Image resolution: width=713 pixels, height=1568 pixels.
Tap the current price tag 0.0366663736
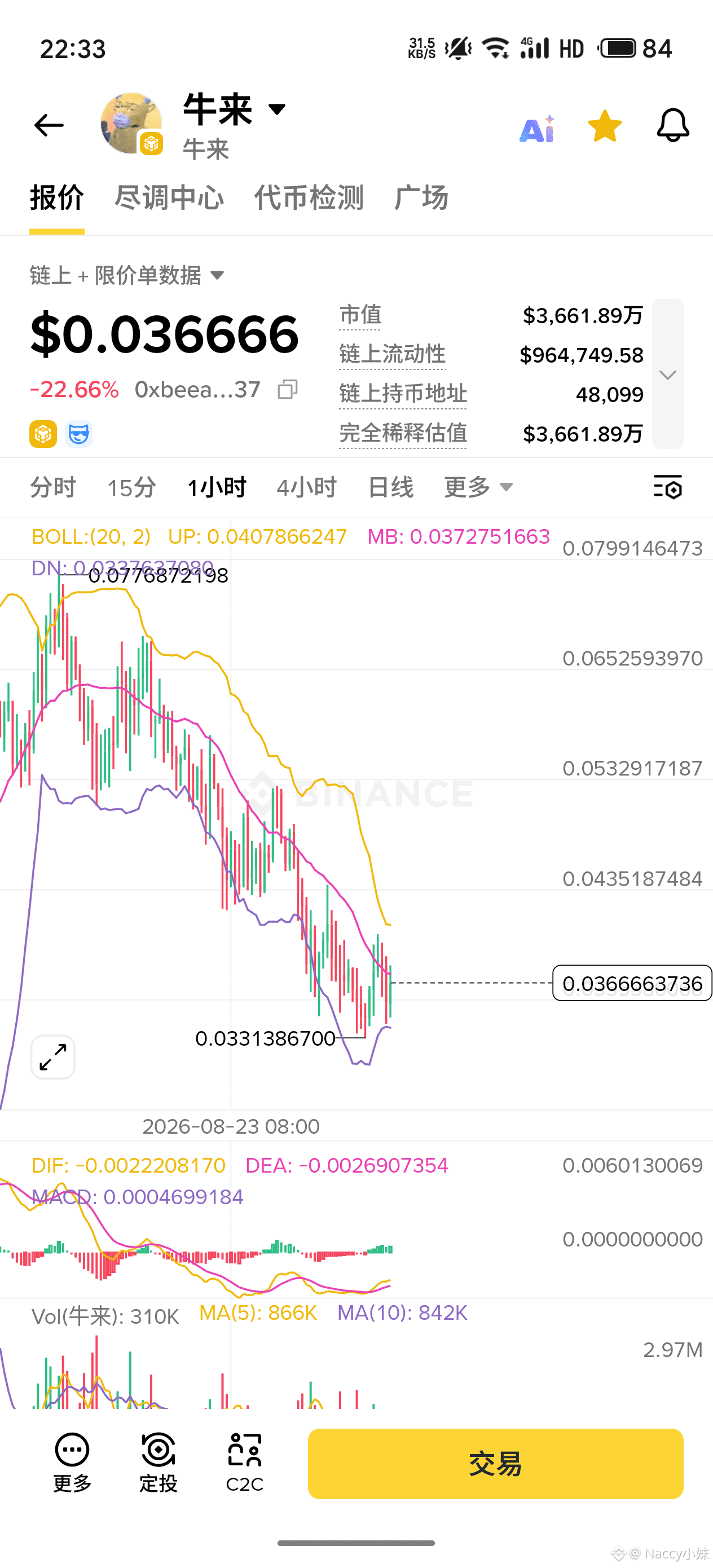point(632,983)
